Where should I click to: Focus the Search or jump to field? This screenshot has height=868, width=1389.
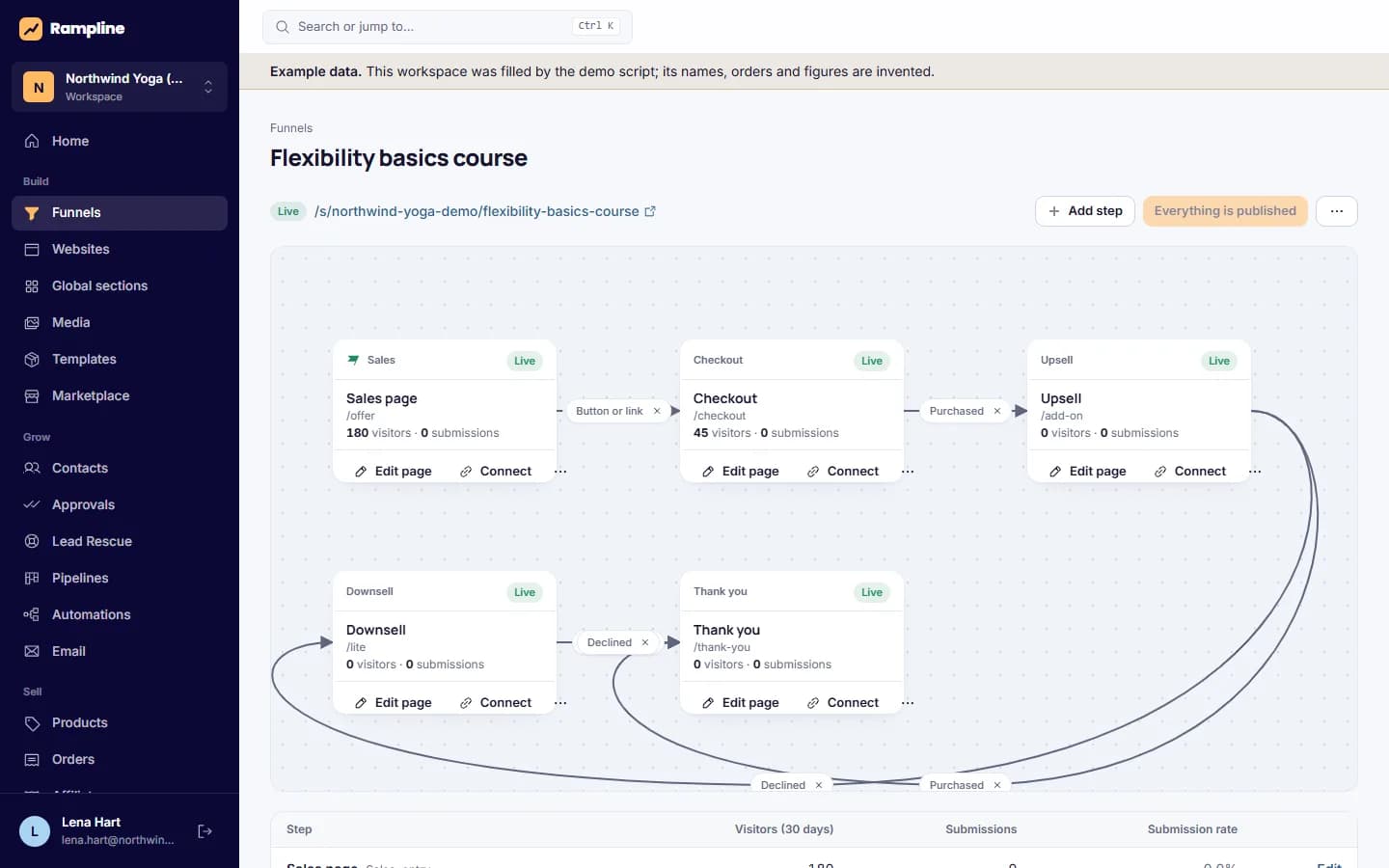pyautogui.click(x=448, y=27)
